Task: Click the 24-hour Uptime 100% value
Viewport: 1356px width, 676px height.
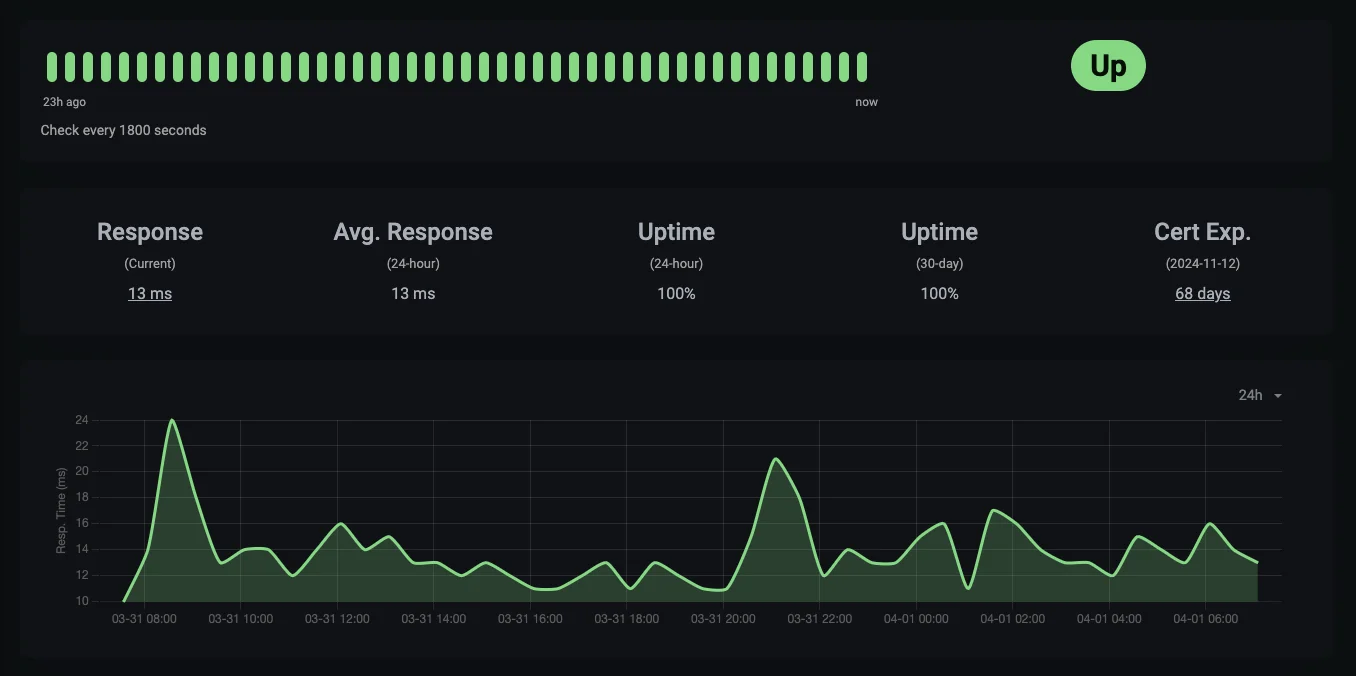Action: pos(676,293)
